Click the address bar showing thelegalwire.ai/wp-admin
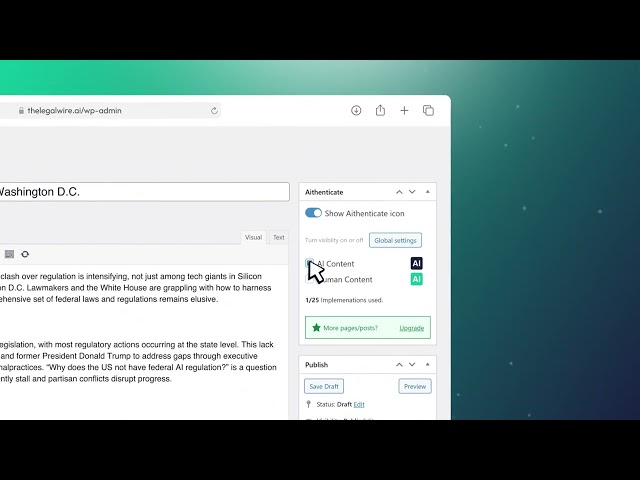The image size is (640, 480). click(110, 111)
